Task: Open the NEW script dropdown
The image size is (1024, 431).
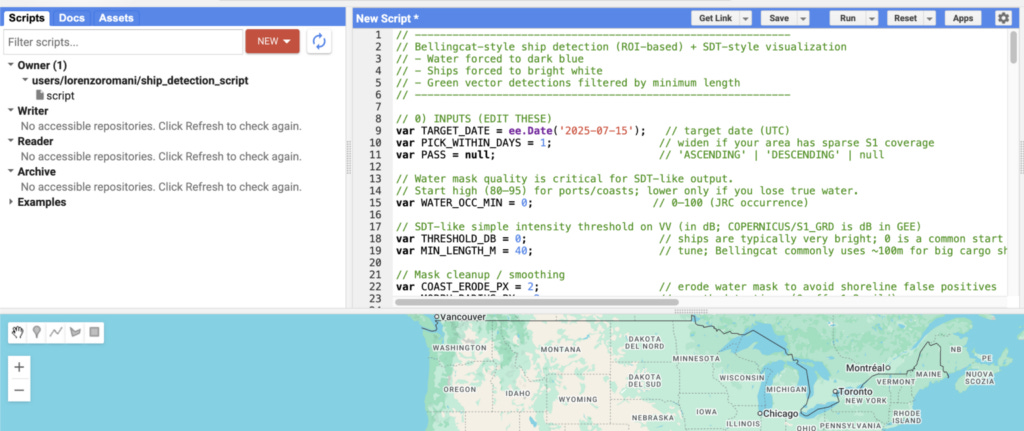Action: click(272, 41)
